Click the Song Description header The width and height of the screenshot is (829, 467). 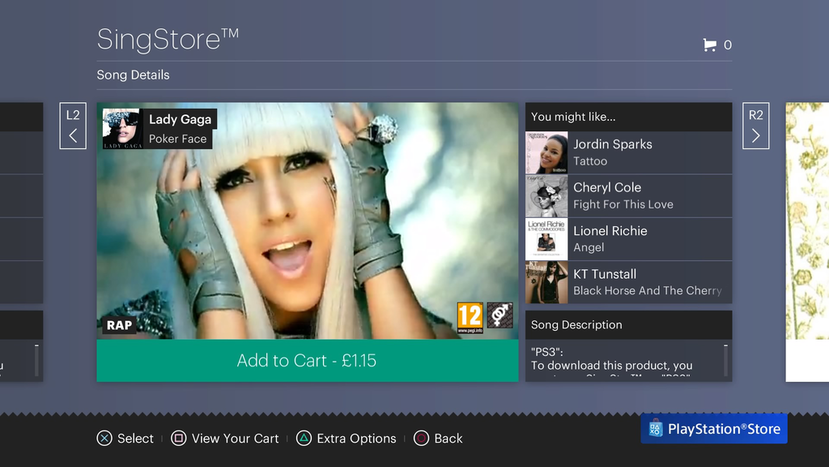[629, 325]
